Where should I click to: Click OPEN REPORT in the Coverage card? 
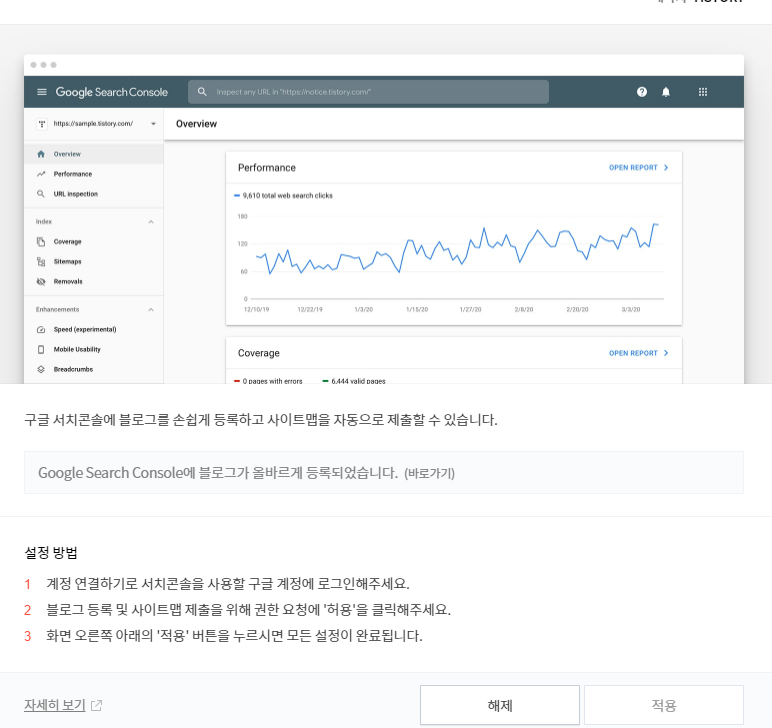(633, 353)
